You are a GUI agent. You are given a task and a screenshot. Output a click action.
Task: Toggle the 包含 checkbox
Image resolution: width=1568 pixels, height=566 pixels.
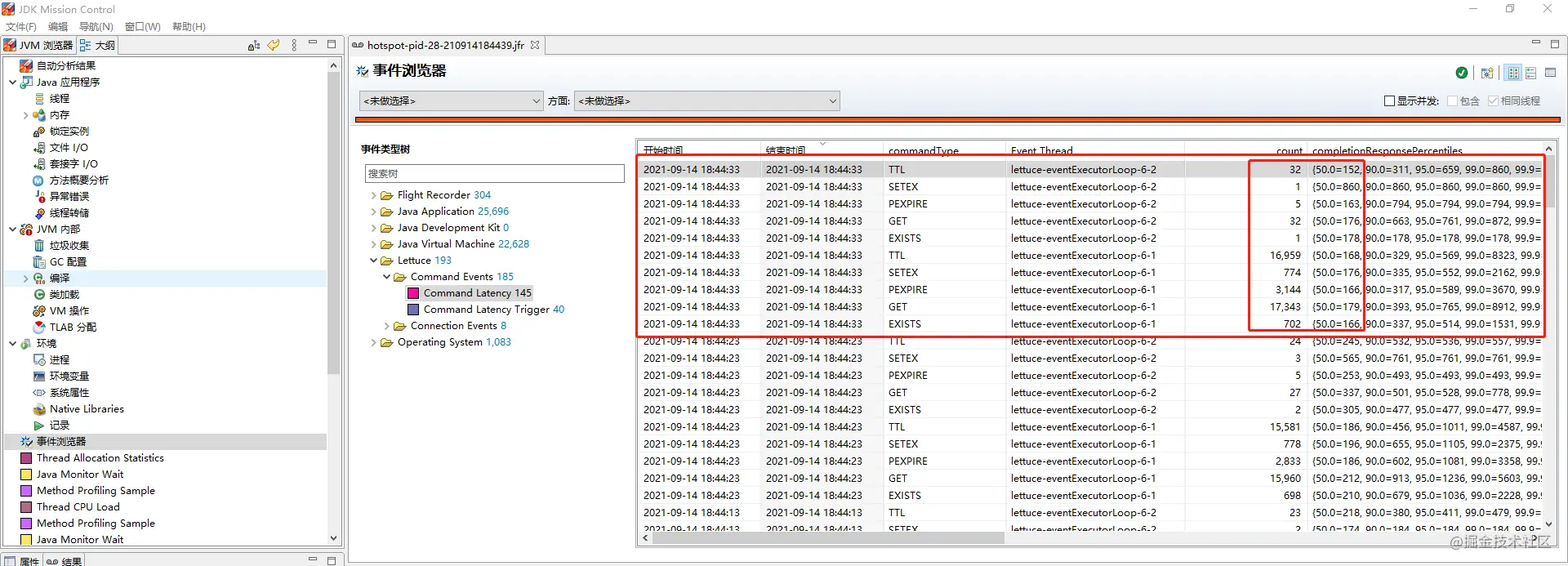1452,101
